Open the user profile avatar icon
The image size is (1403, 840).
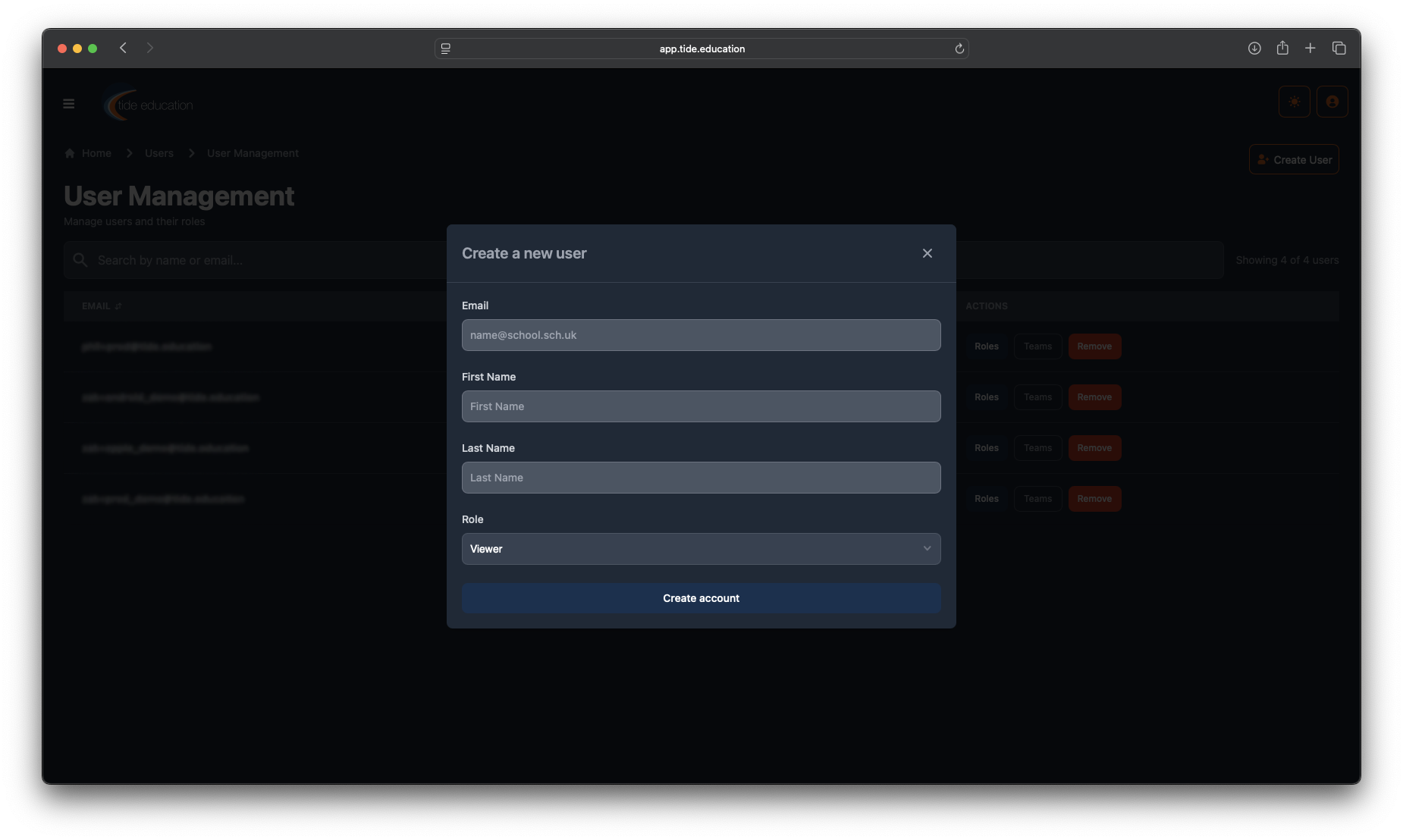pyautogui.click(x=1332, y=102)
